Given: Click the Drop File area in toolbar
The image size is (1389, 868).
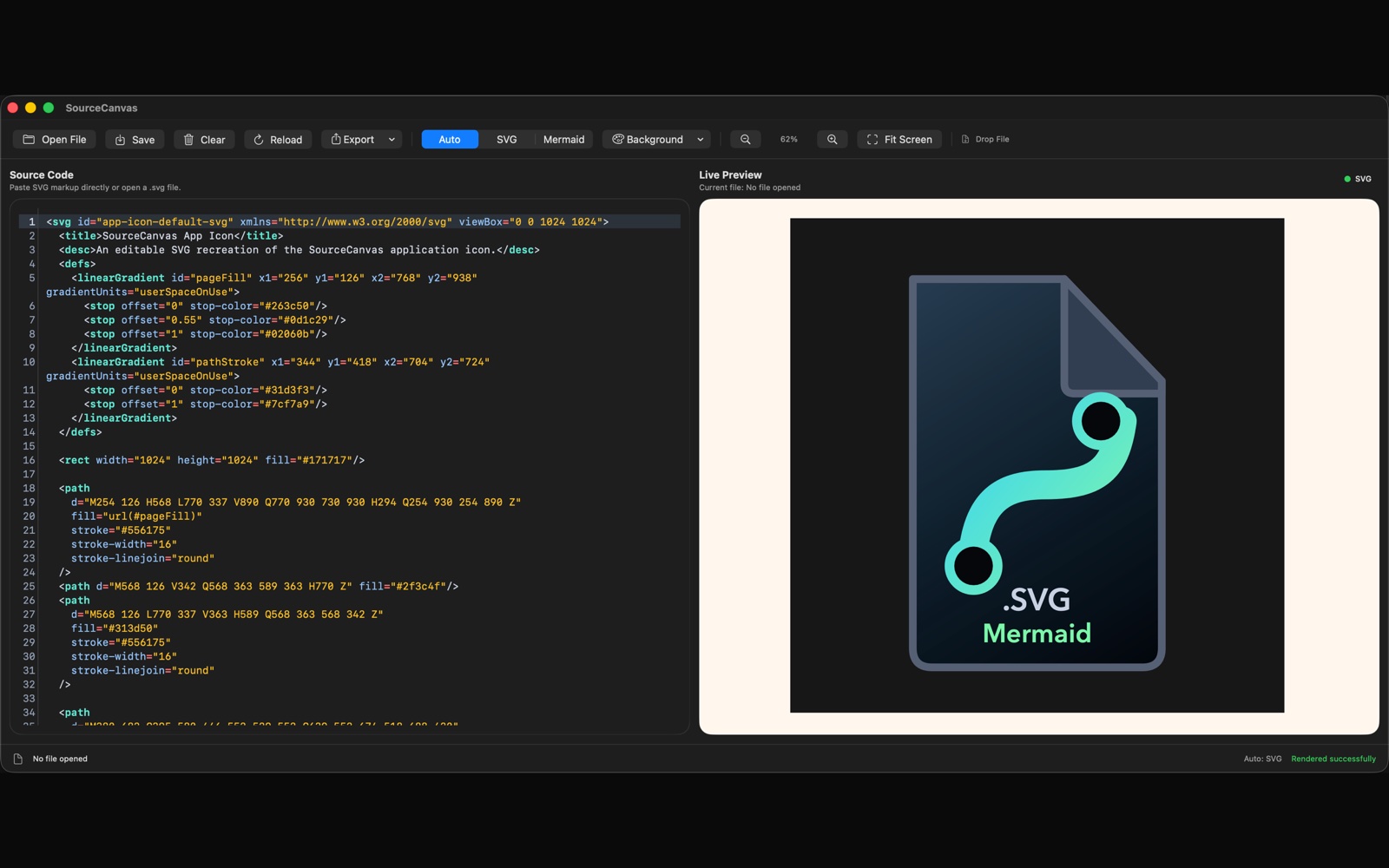Looking at the screenshot, I should [x=984, y=139].
